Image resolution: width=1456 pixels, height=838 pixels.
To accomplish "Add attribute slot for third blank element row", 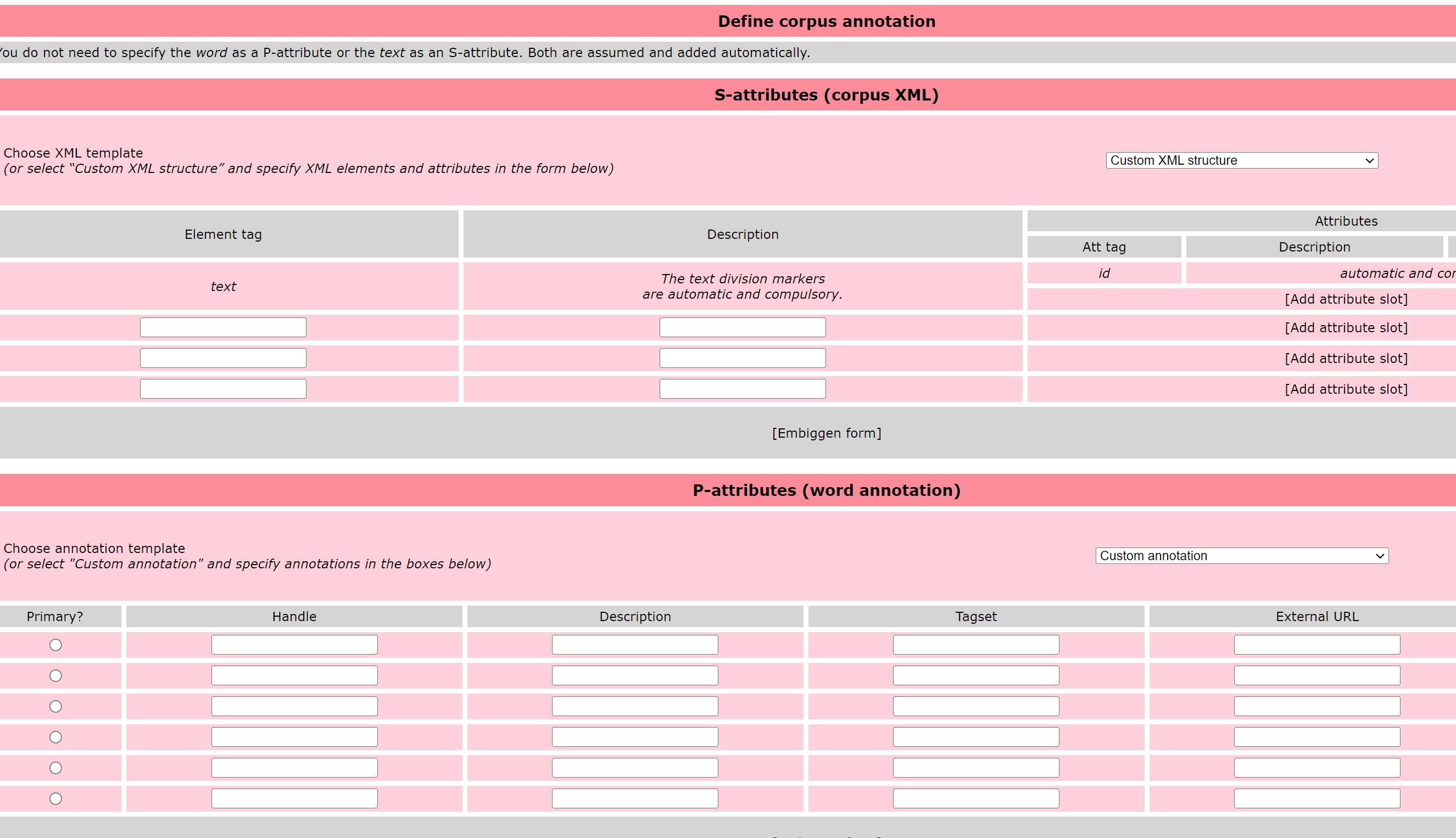I will 1346,389.
